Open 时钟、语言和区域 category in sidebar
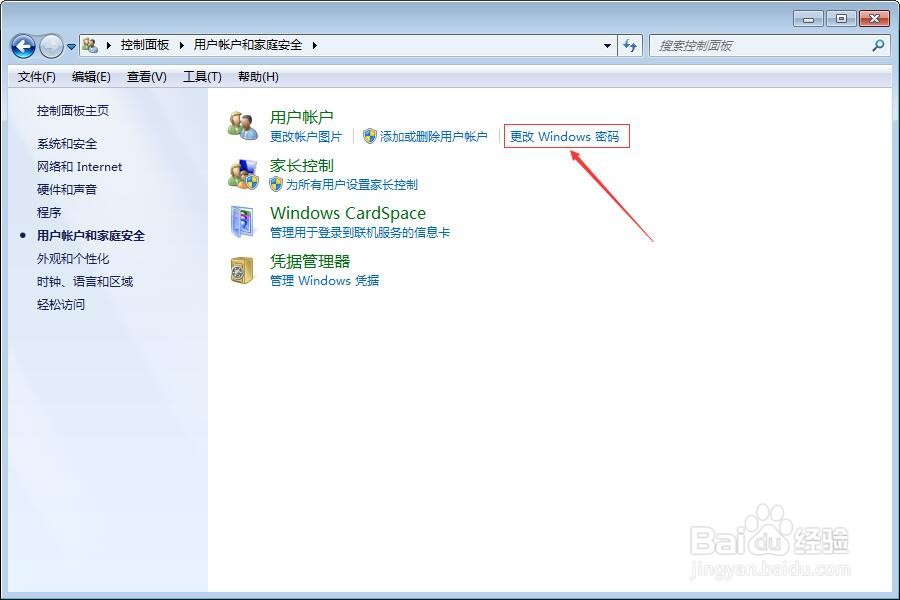 coord(85,281)
